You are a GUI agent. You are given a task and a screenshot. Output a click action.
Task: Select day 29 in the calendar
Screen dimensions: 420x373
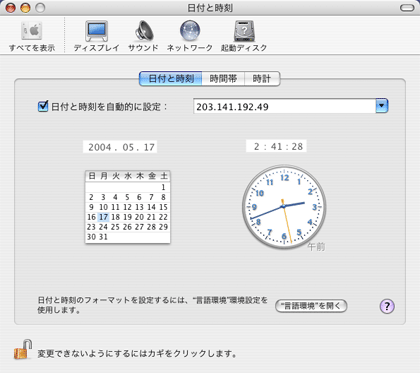click(163, 227)
